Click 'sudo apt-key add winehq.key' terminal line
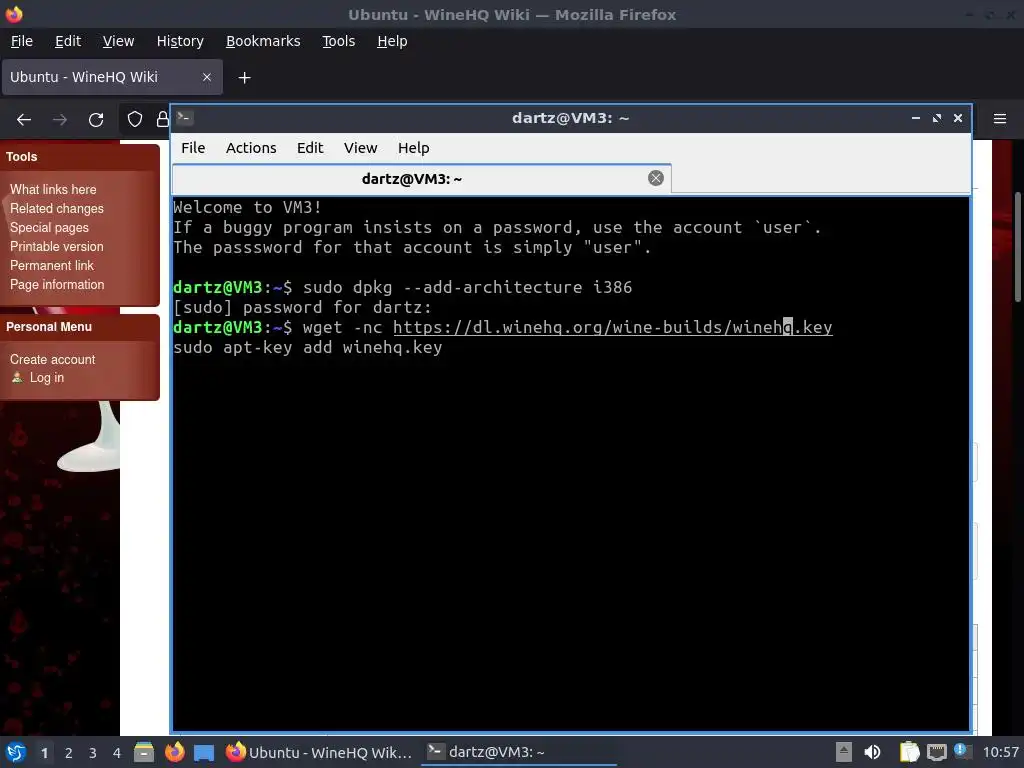The height and width of the screenshot is (768, 1024). [308, 347]
